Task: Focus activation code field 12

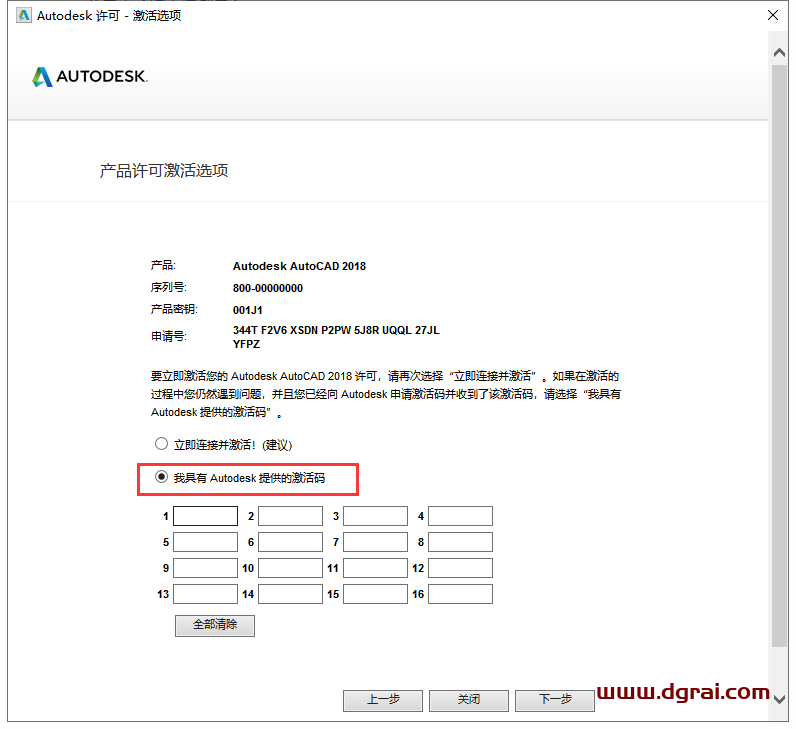Action: coord(460,568)
